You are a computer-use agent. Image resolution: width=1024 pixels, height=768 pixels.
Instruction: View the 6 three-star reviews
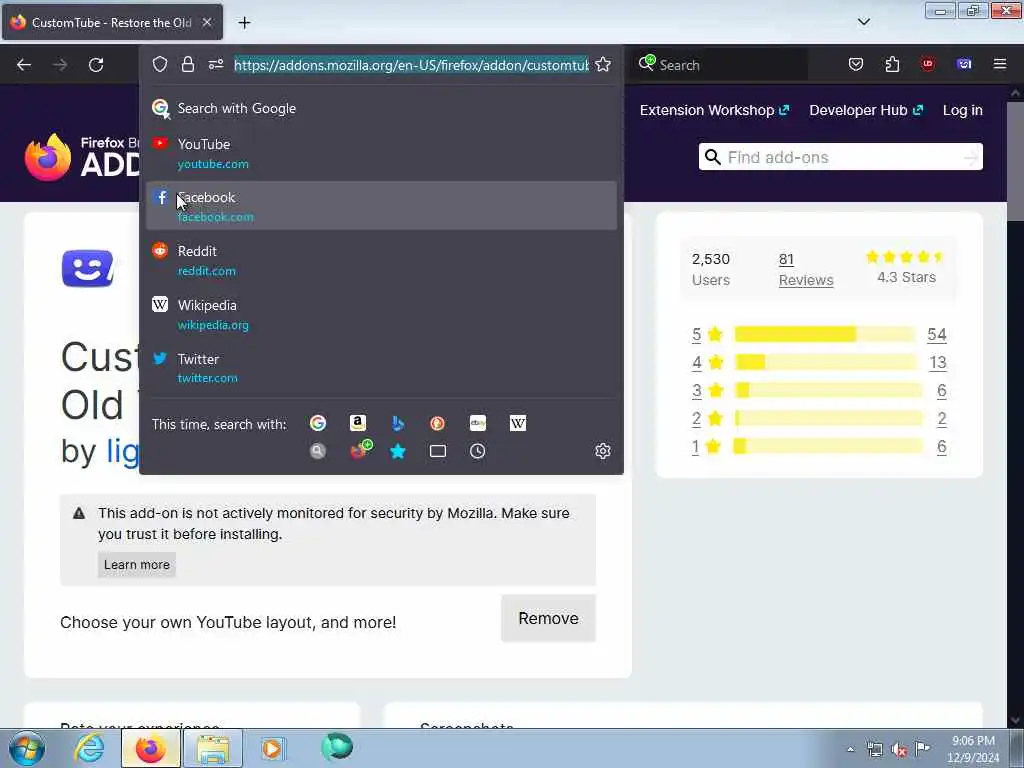coord(942,391)
